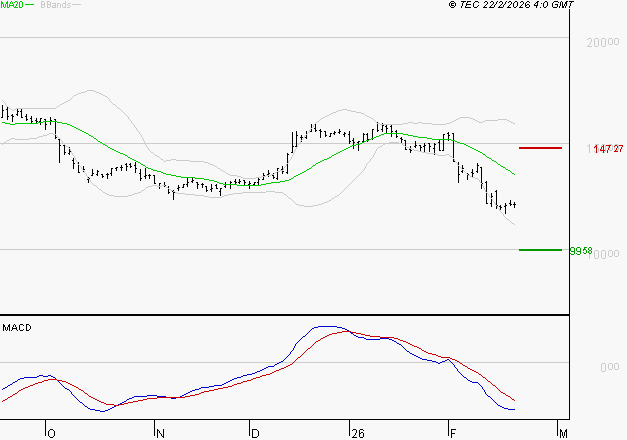Click the MA20 legend label
The width and height of the screenshot is (627, 440).
click(x=12, y=5)
